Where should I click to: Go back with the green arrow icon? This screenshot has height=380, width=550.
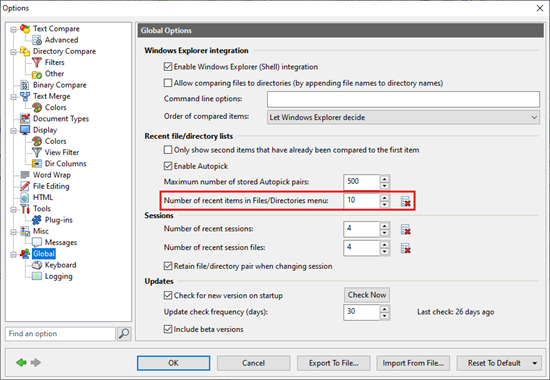(21, 362)
